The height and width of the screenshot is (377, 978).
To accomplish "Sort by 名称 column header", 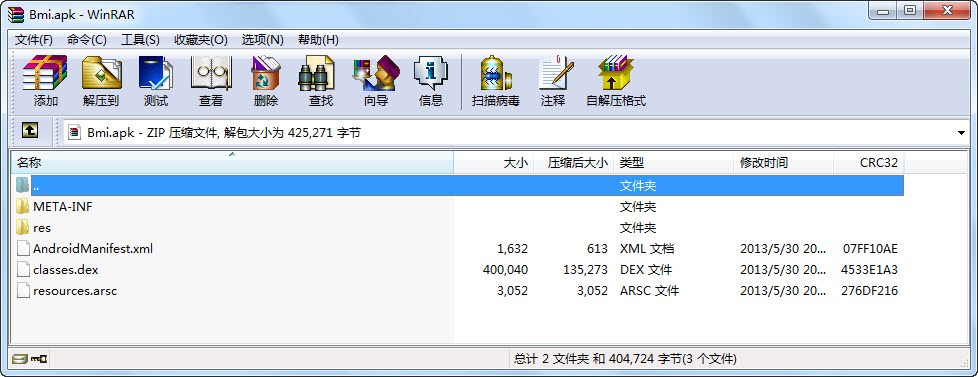I will (x=232, y=163).
